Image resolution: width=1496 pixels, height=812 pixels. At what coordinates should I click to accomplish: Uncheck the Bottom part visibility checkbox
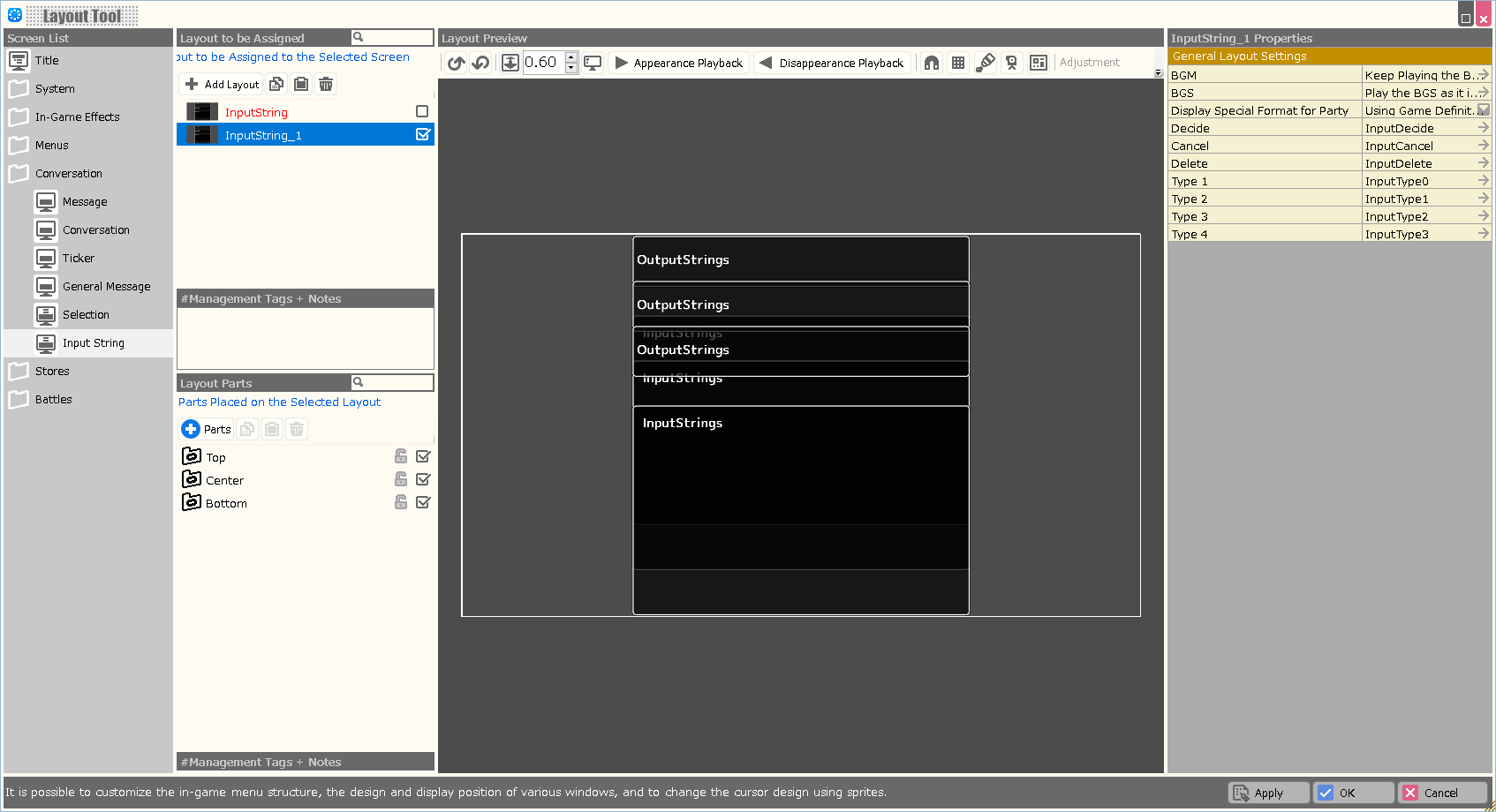[423, 502]
